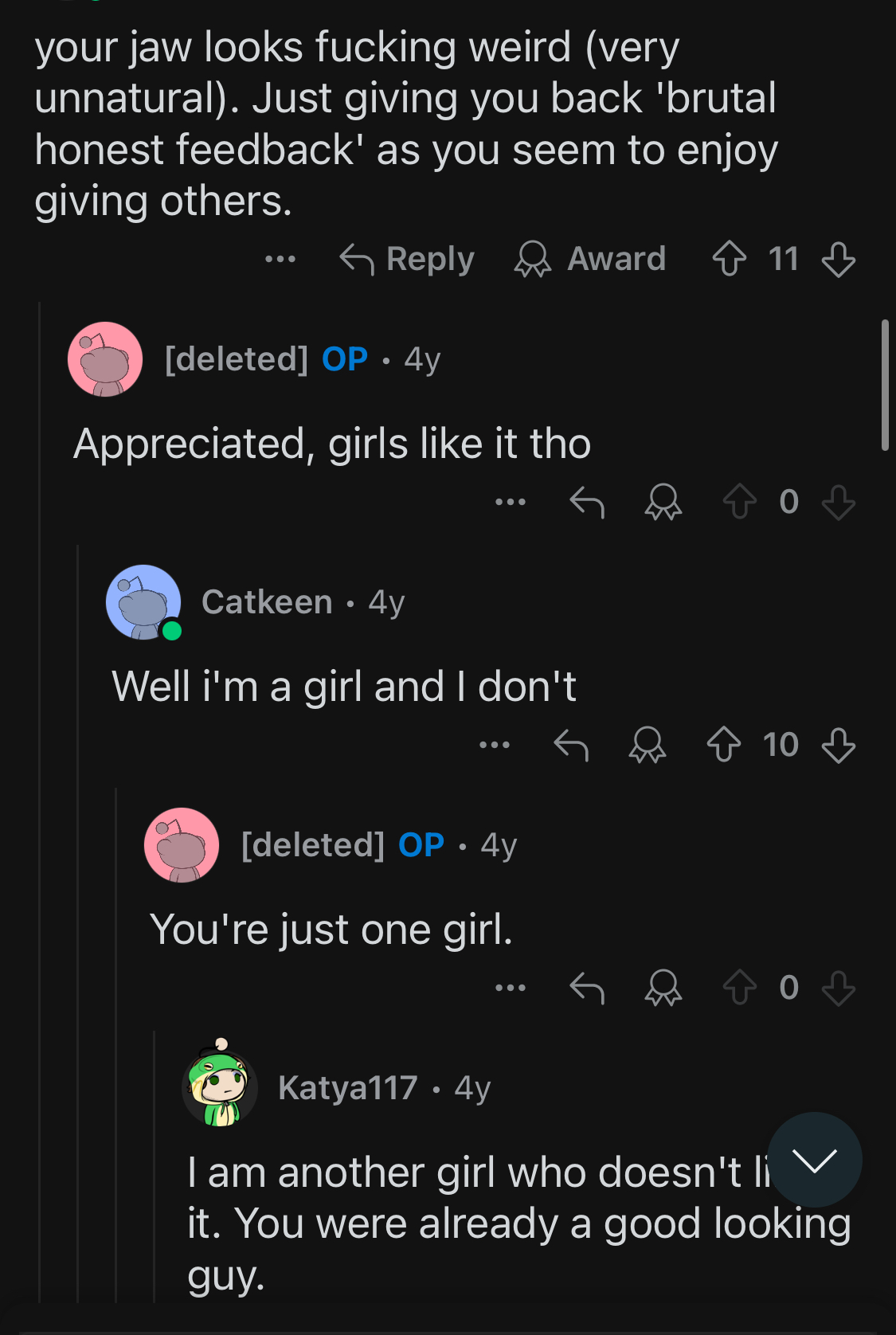Open overflow menu on 'Appreciated' comment
The height and width of the screenshot is (1335, 896).
511,502
